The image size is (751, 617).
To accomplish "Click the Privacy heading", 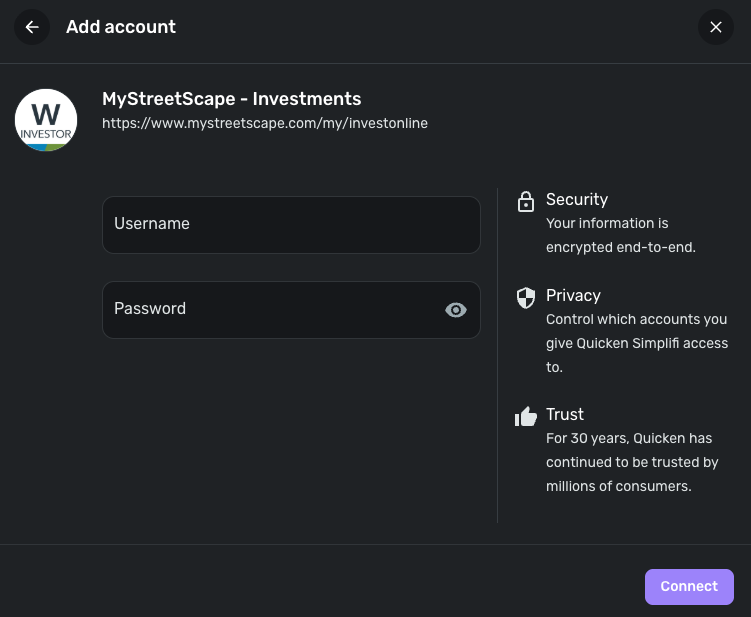I will click(x=573, y=295).
